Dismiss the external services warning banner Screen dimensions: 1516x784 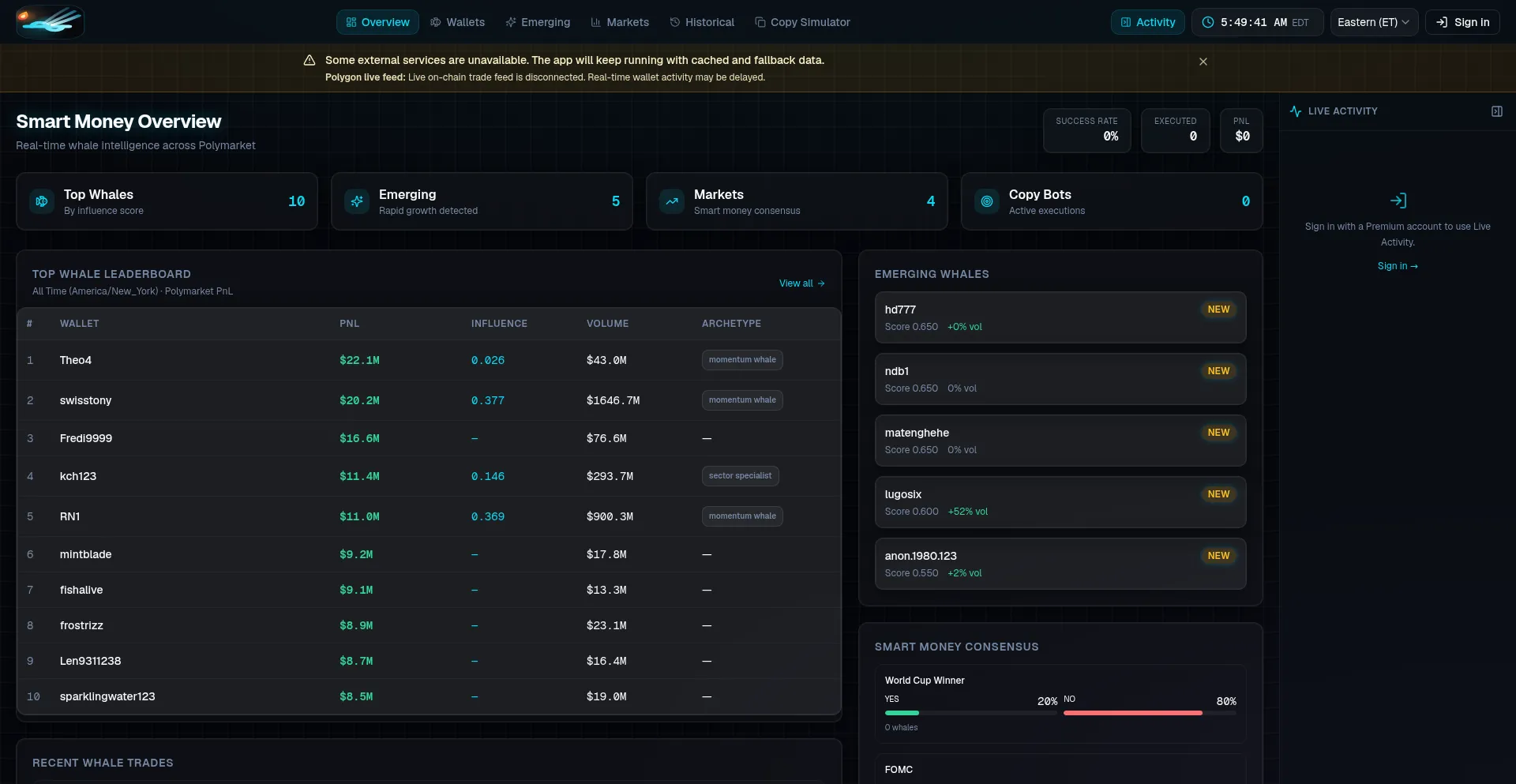click(x=1203, y=62)
